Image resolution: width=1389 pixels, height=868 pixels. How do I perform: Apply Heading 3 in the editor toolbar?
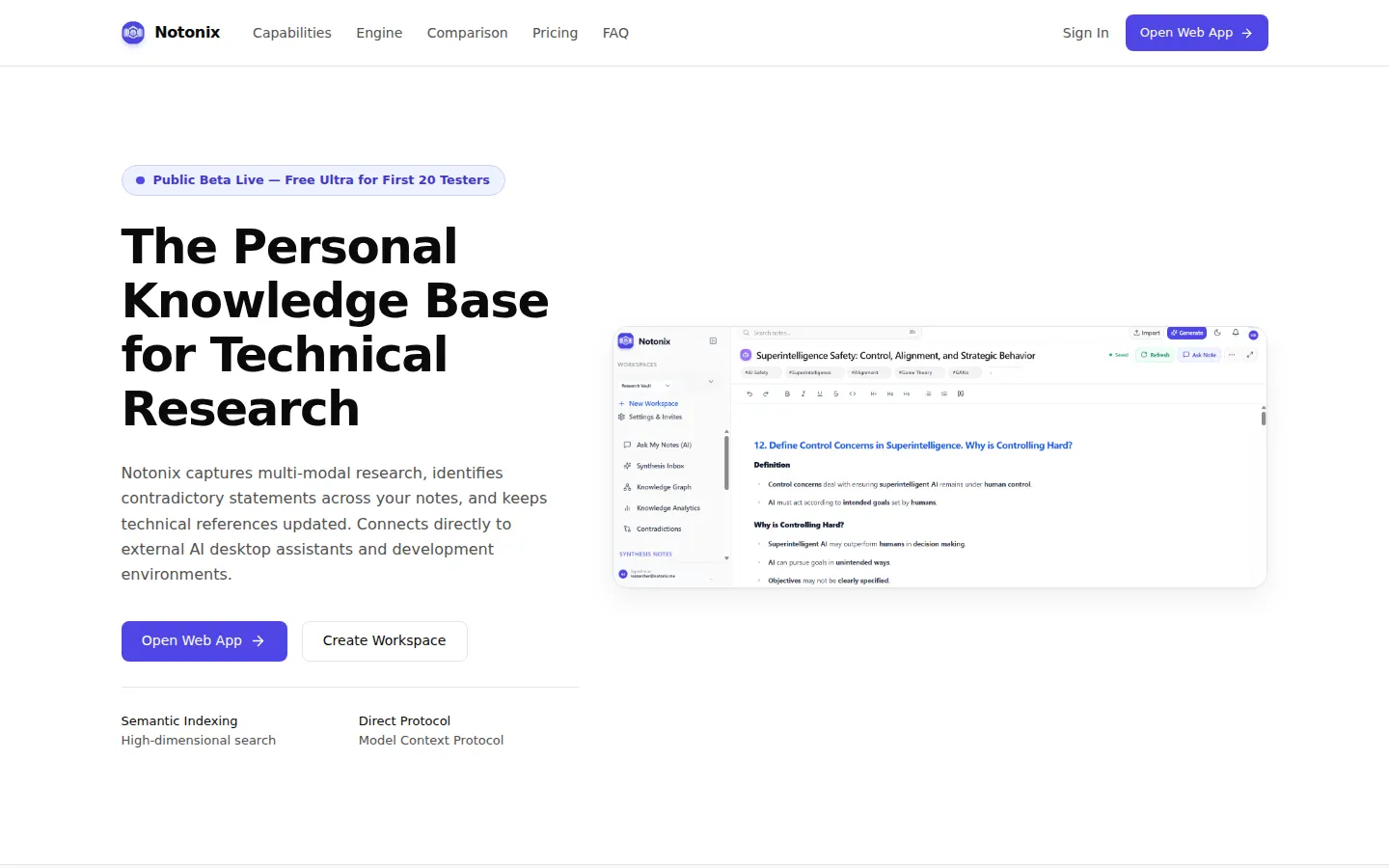[907, 393]
